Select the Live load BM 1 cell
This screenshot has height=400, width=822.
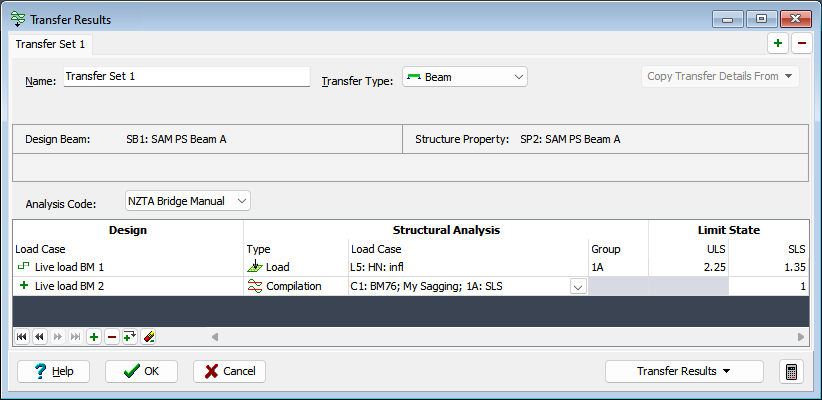point(128,267)
